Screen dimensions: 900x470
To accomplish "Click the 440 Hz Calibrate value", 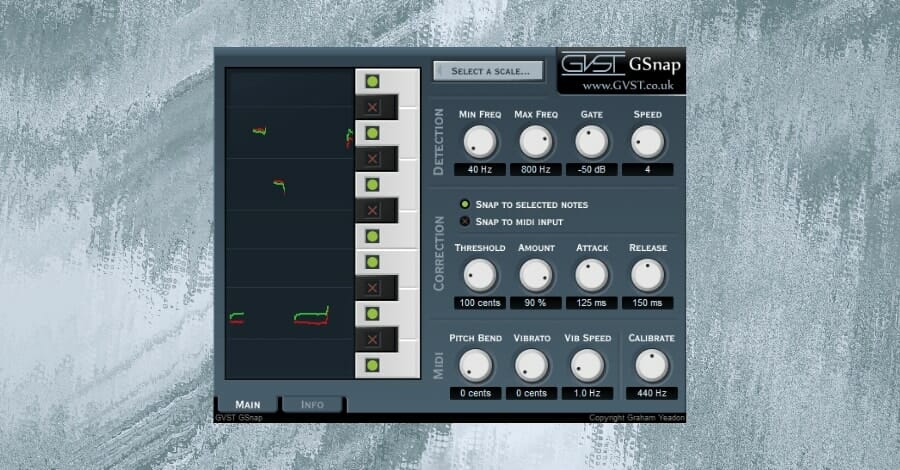I will pyautogui.click(x=651, y=393).
